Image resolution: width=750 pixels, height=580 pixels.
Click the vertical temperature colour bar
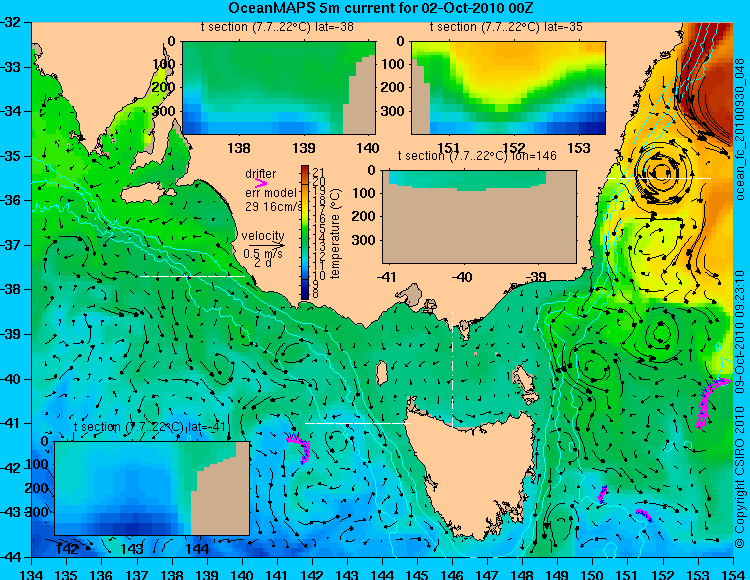tap(305, 232)
